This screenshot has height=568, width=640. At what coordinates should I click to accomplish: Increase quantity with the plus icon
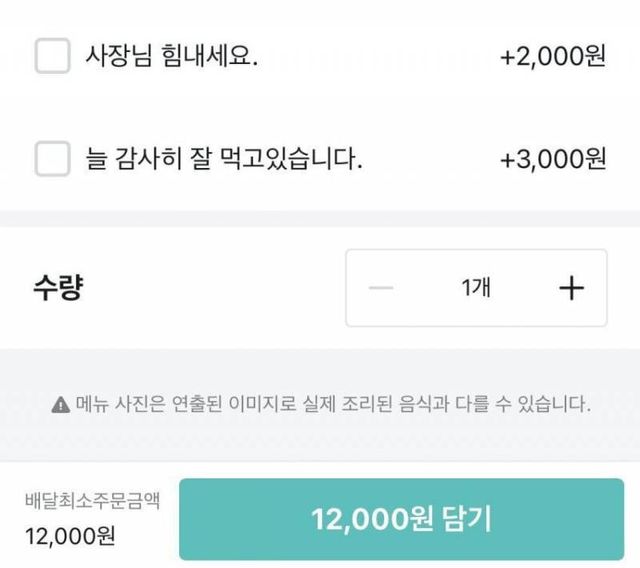(570, 288)
